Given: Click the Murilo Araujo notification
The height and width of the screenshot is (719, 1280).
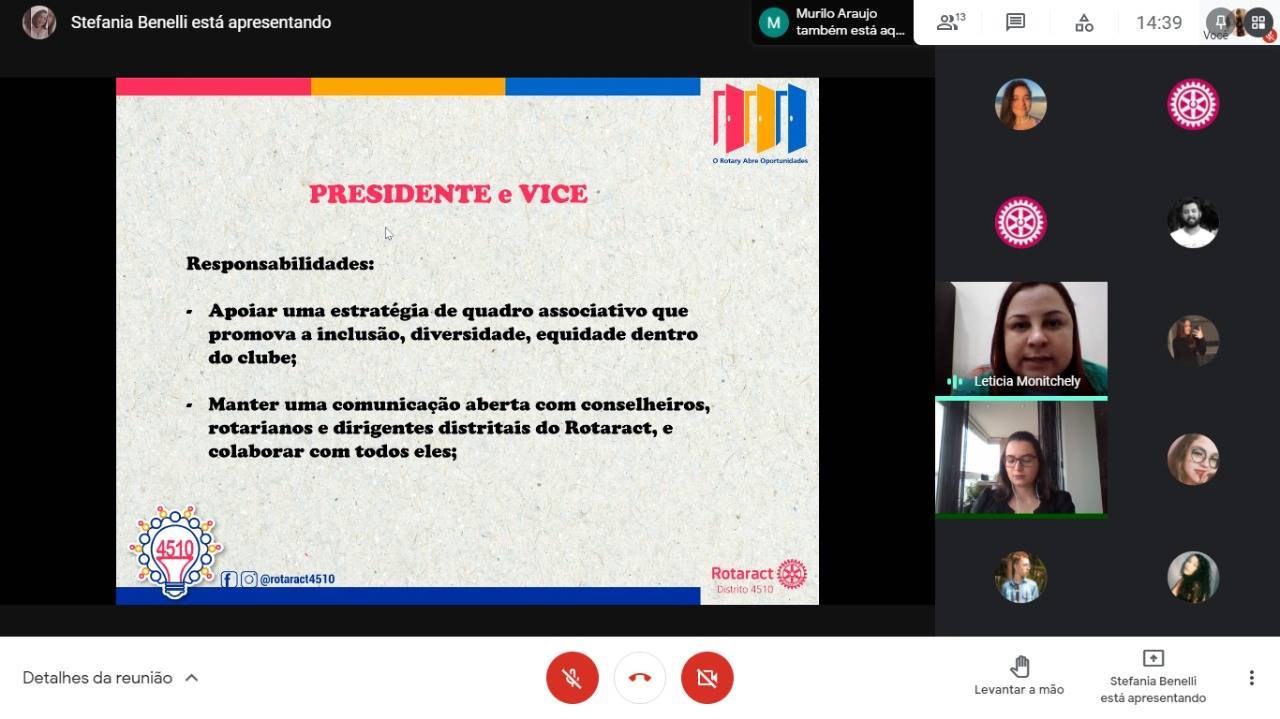Looking at the screenshot, I should click(832, 22).
